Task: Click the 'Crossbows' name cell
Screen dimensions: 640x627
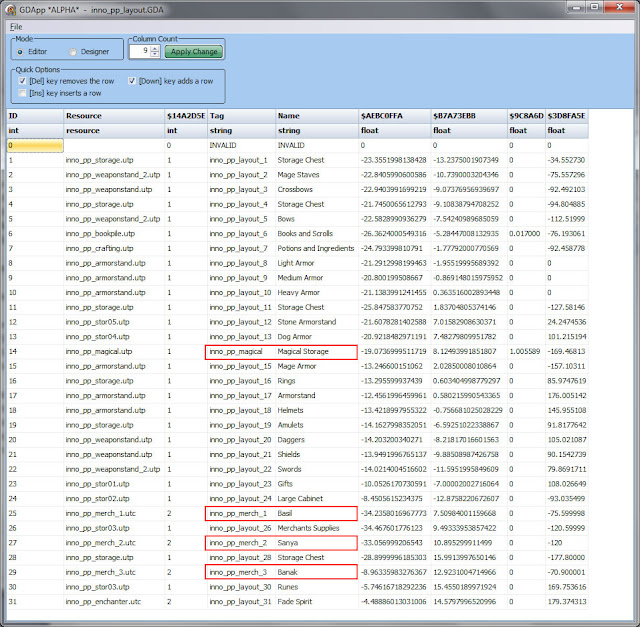Action: point(317,189)
